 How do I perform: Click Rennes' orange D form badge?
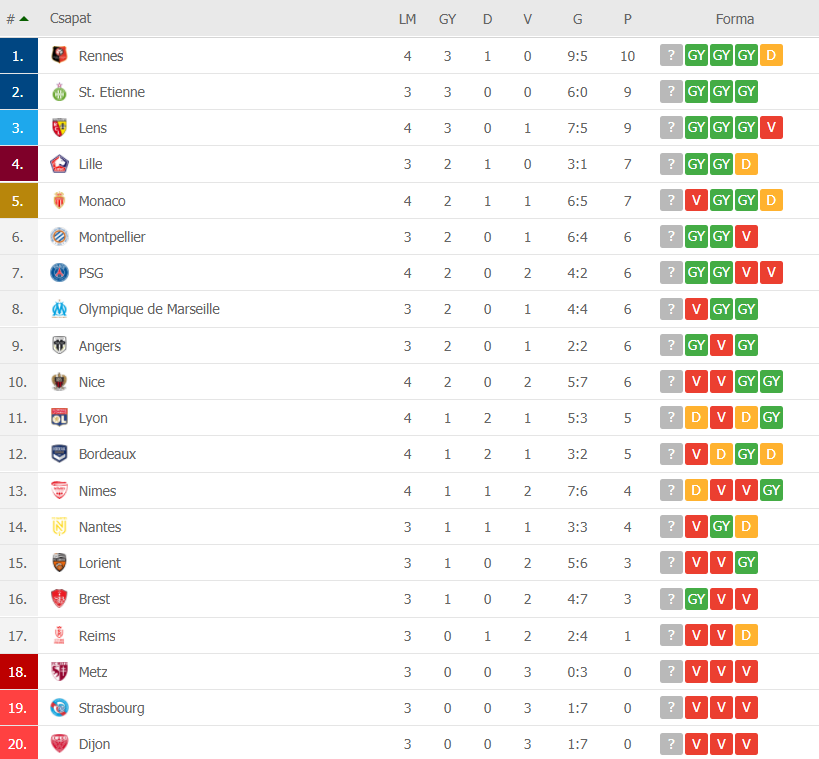click(771, 55)
